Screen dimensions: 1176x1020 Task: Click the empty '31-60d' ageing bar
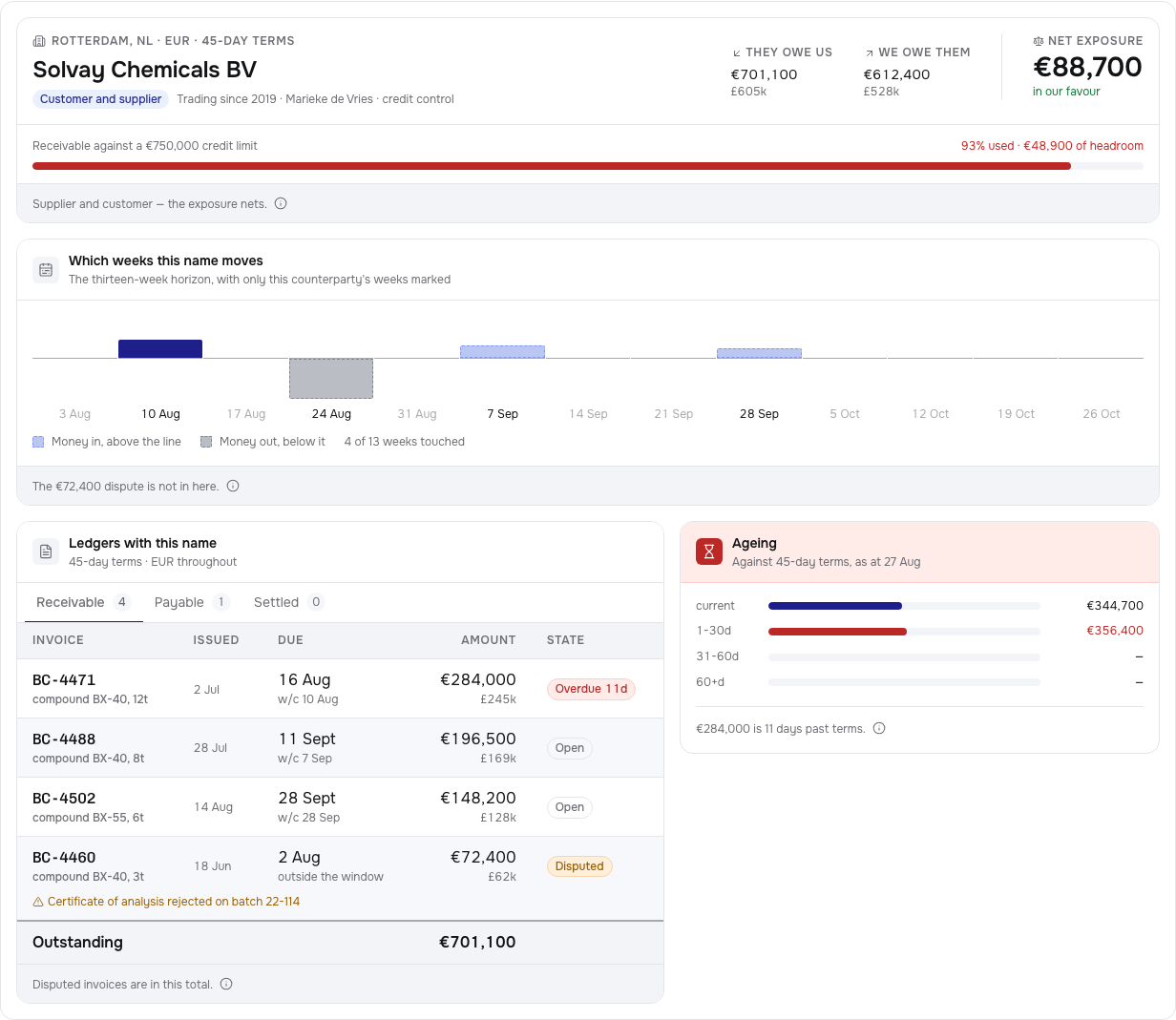pos(904,656)
